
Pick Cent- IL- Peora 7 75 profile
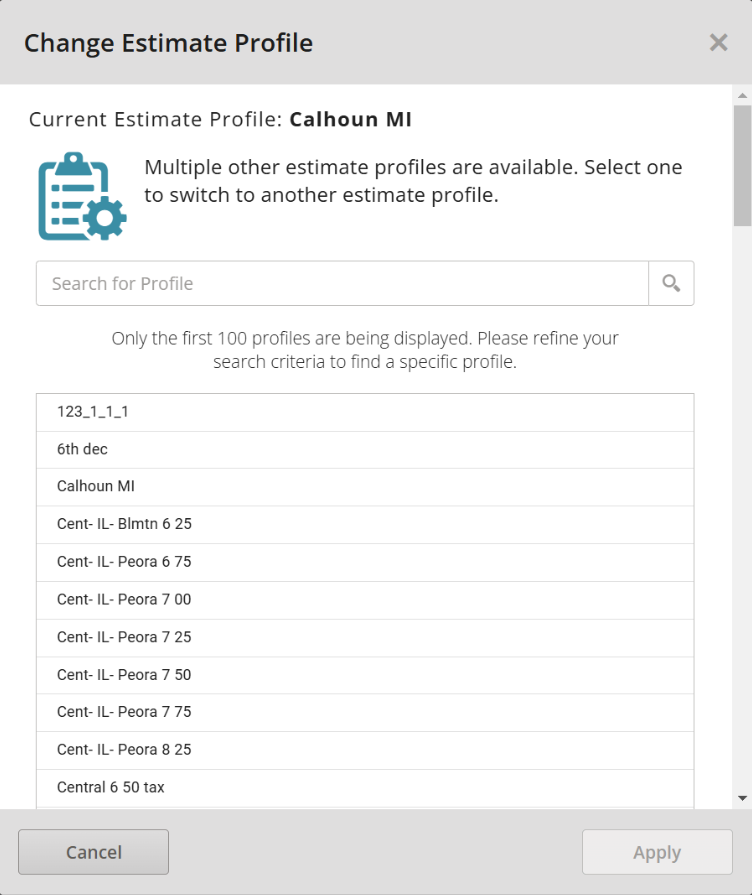[x=365, y=713]
